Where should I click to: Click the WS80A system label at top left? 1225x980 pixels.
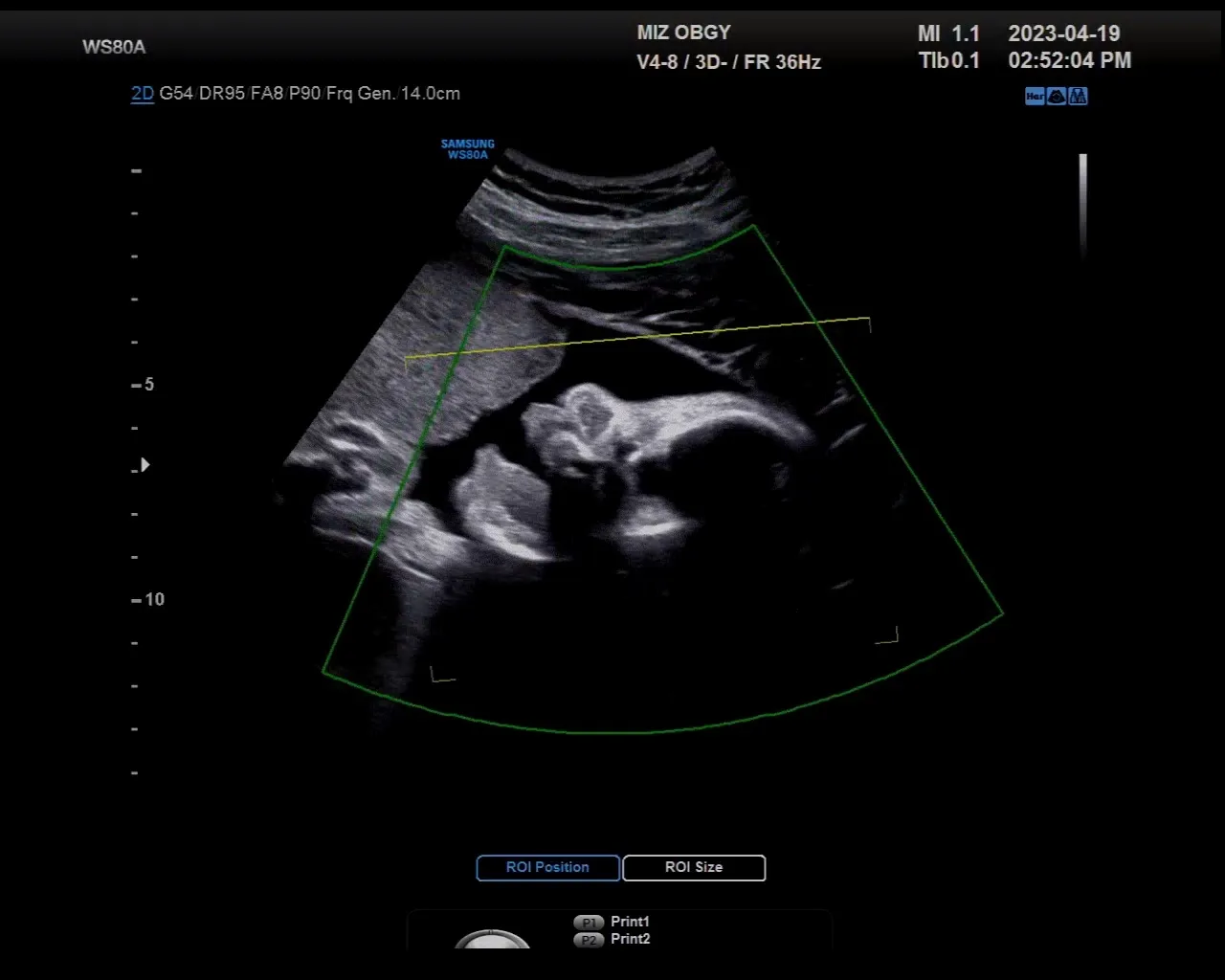coord(114,47)
